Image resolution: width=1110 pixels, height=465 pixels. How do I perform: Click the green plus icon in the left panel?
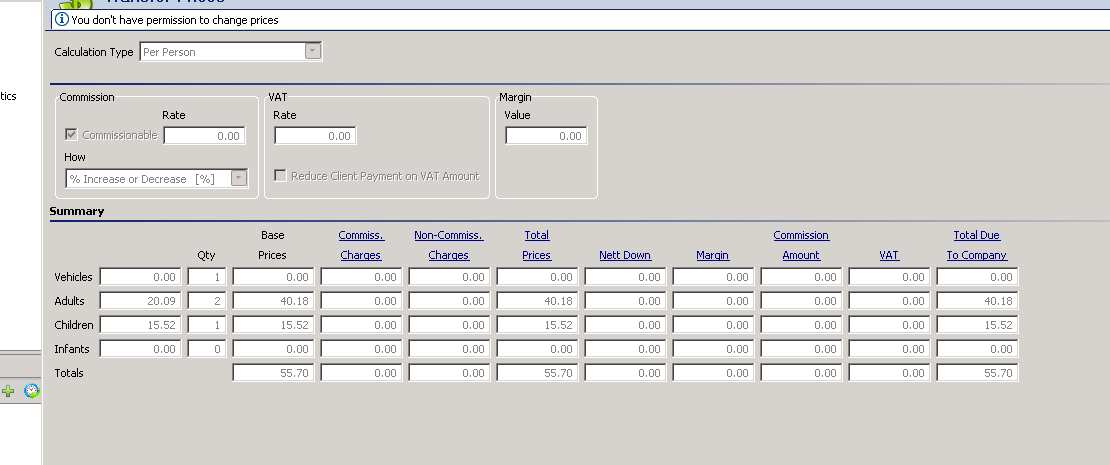[8, 391]
